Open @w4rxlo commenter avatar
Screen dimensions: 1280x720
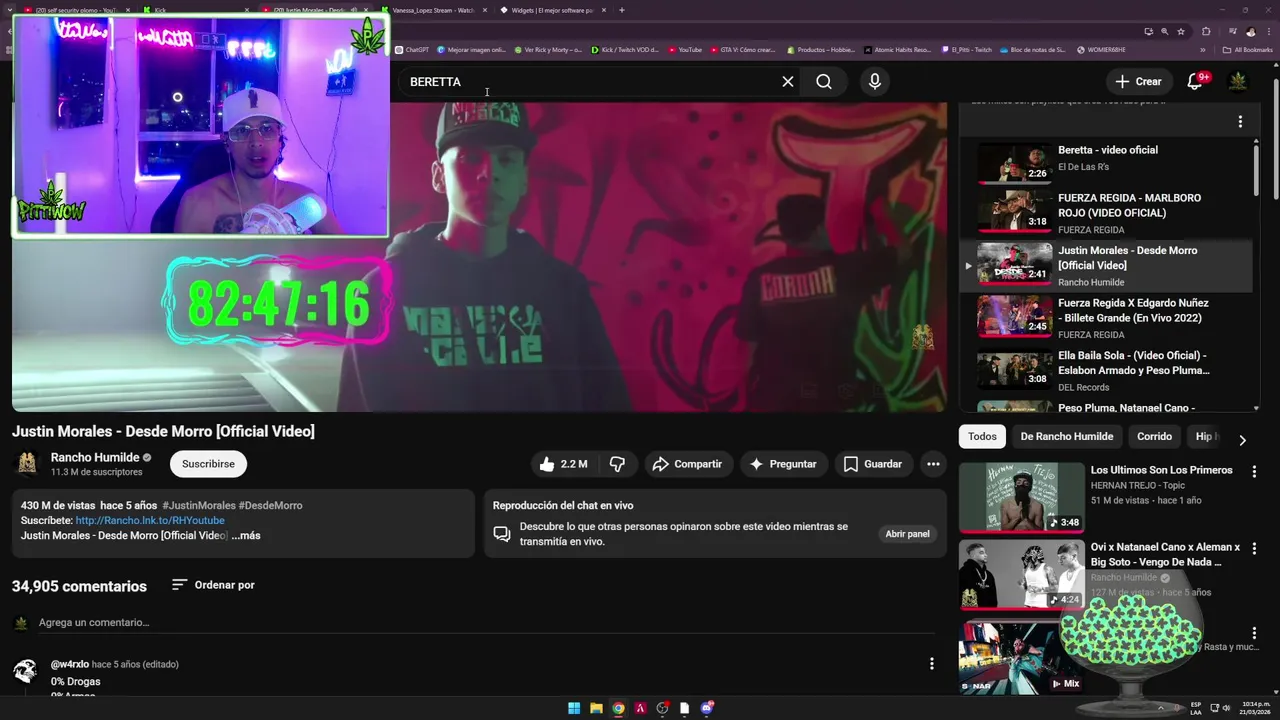(25, 670)
